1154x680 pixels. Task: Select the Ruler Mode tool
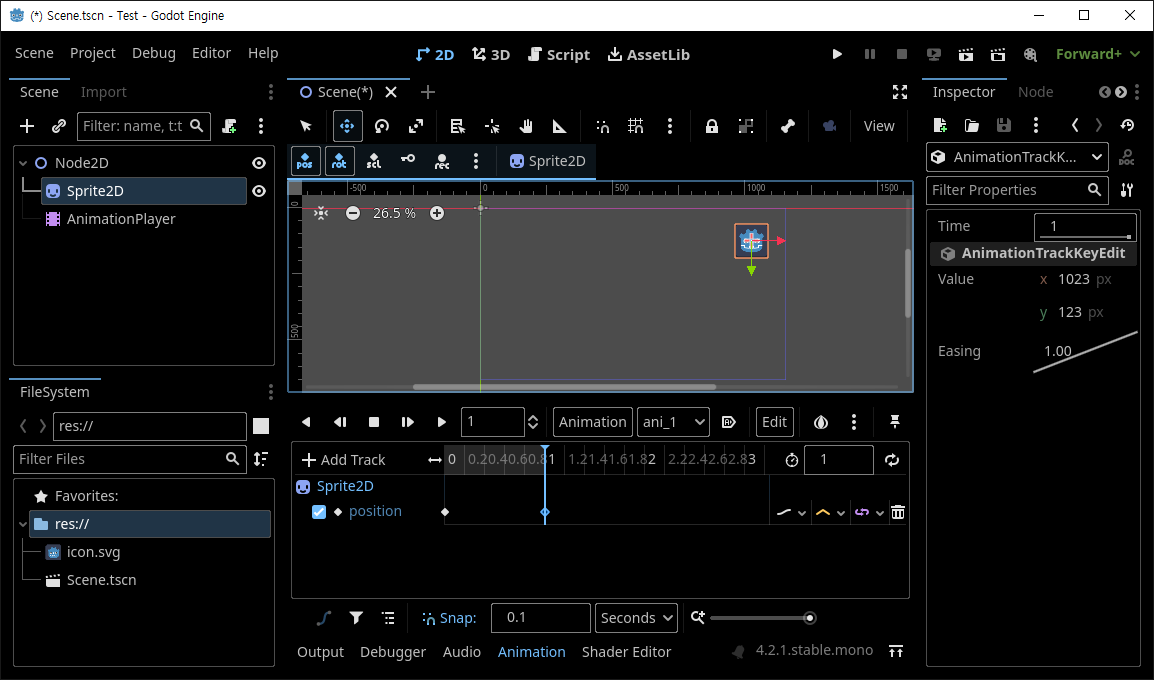tap(559, 126)
